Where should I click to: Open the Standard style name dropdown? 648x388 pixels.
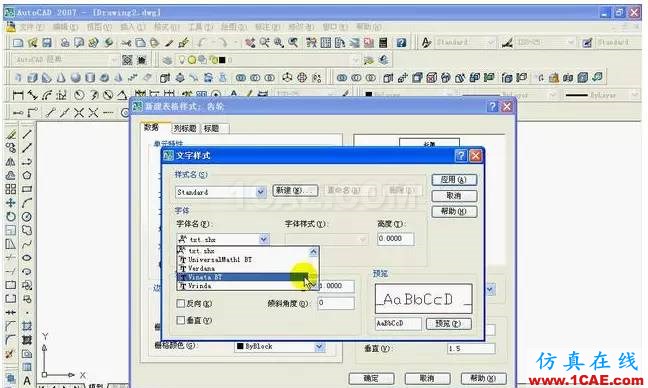(x=260, y=192)
